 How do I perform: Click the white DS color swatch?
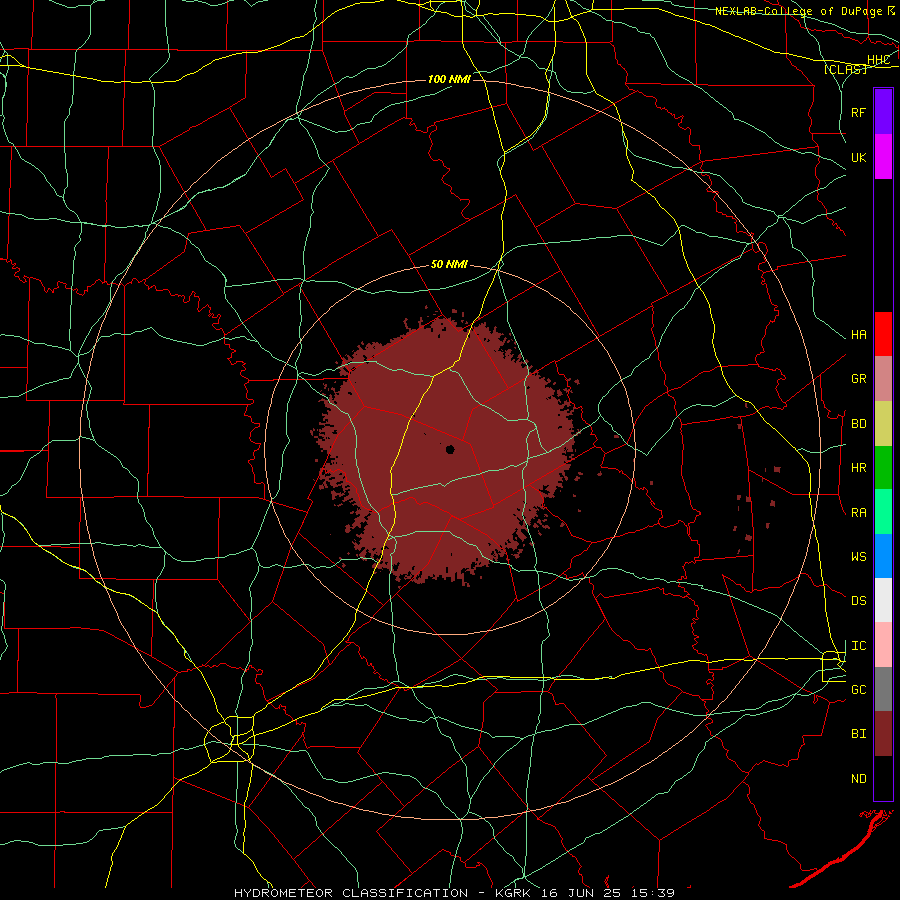pyautogui.click(x=883, y=600)
